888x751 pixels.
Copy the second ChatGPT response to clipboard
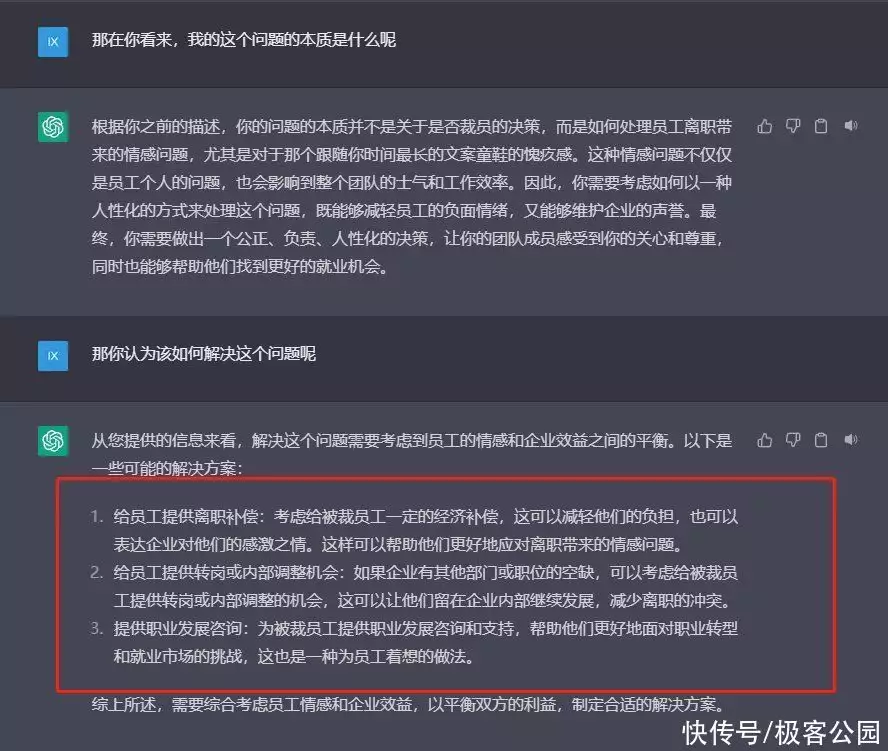coord(821,439)
